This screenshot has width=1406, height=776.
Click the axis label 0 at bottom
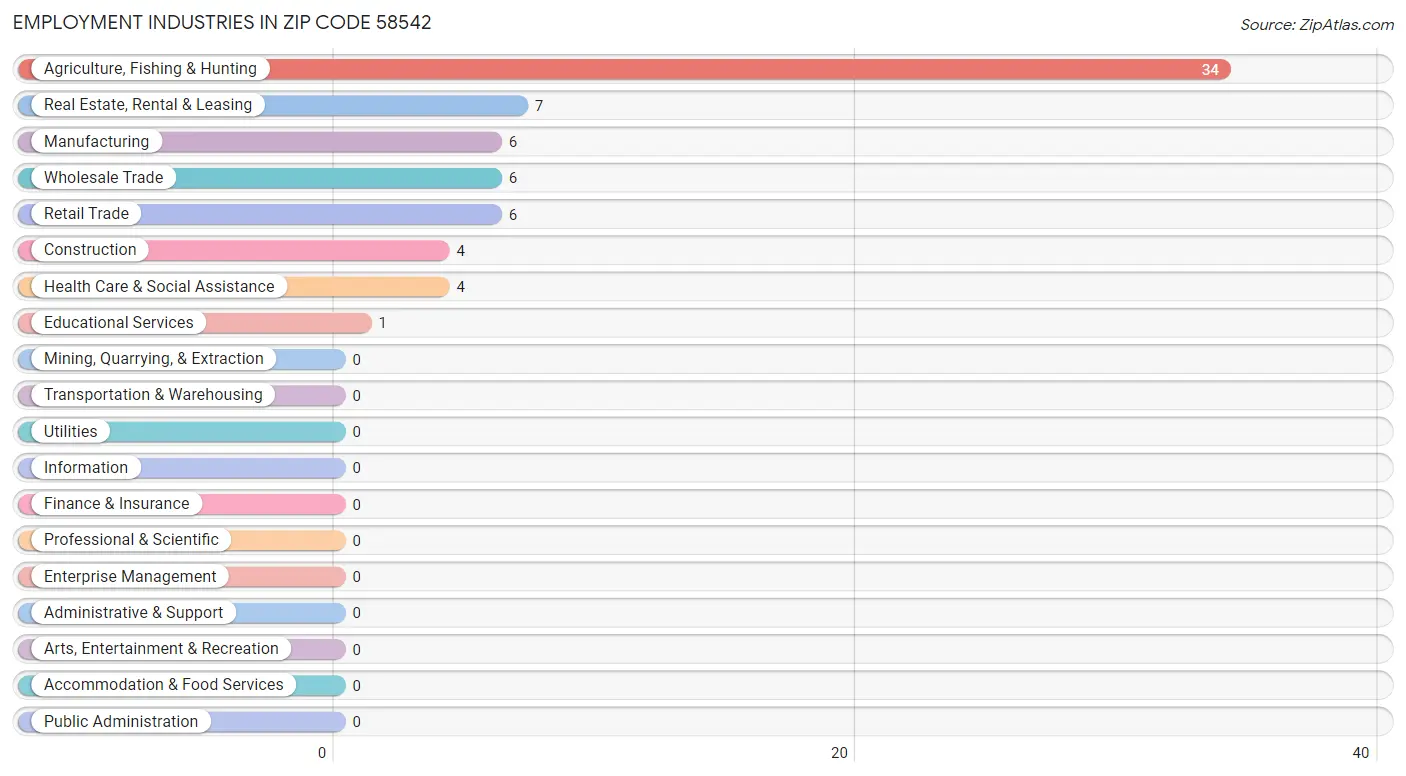tap(322, 753)
